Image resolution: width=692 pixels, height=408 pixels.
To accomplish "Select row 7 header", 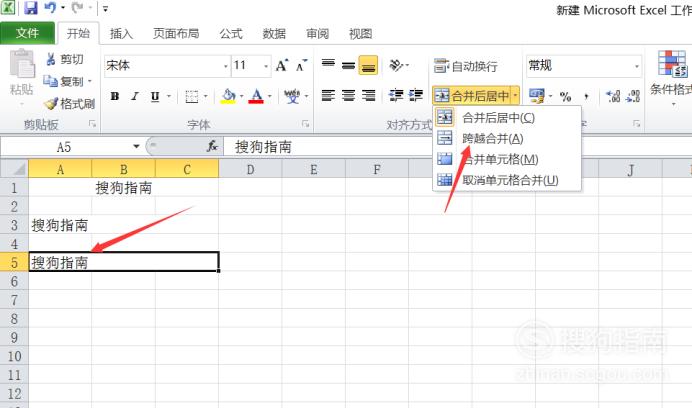I will click(x=14, y=300).
